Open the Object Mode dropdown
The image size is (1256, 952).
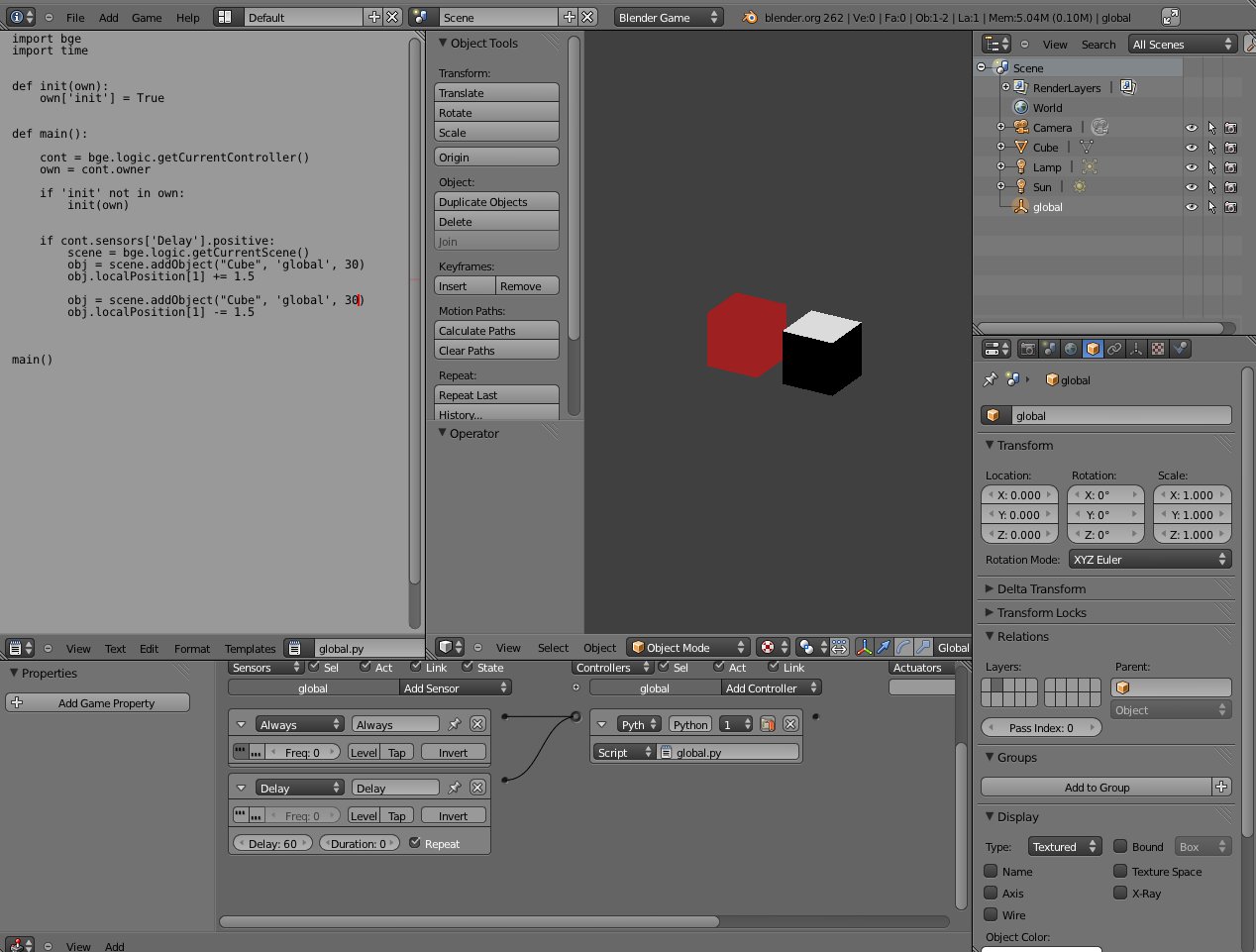[x=687, y=647]
